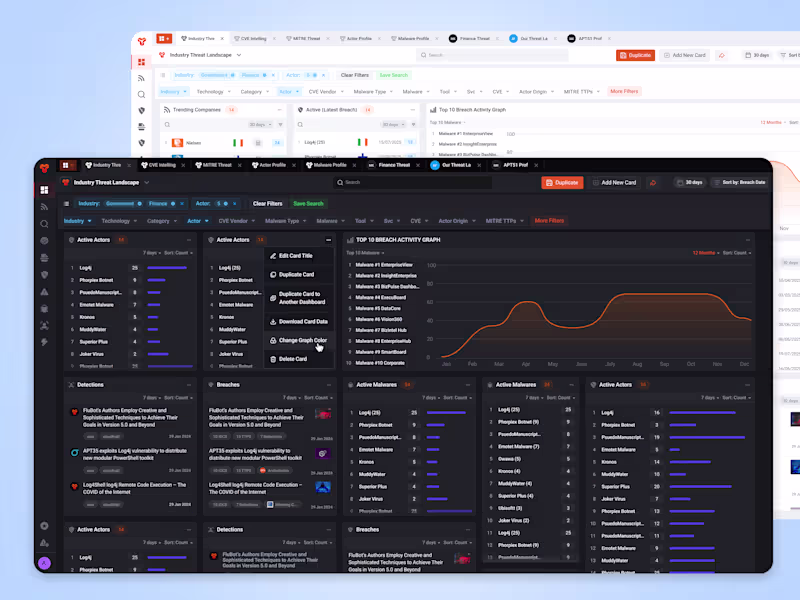Open search using the magnifier icon in the sidebar
800x600 pixels.
point(44,224)
